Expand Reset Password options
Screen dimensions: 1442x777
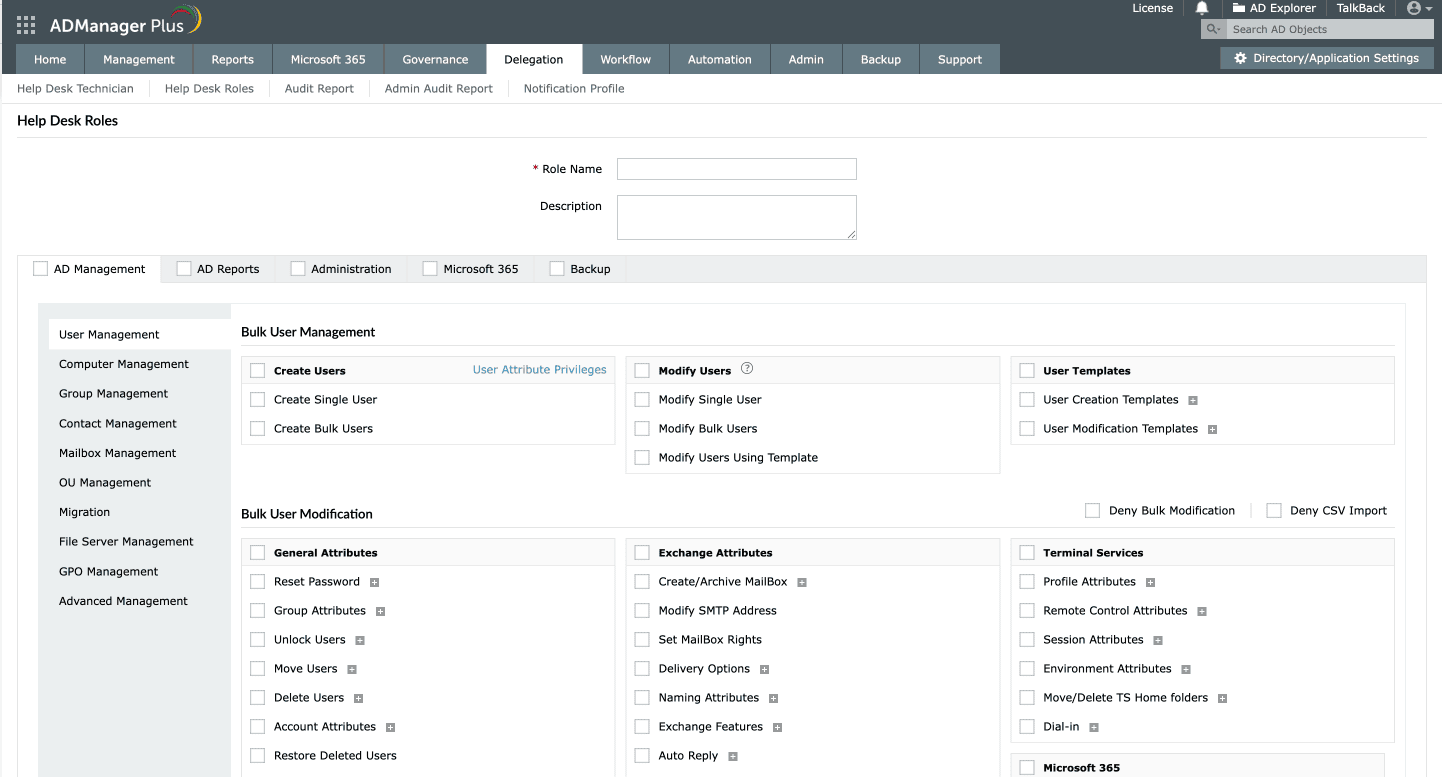pos(374,582)
